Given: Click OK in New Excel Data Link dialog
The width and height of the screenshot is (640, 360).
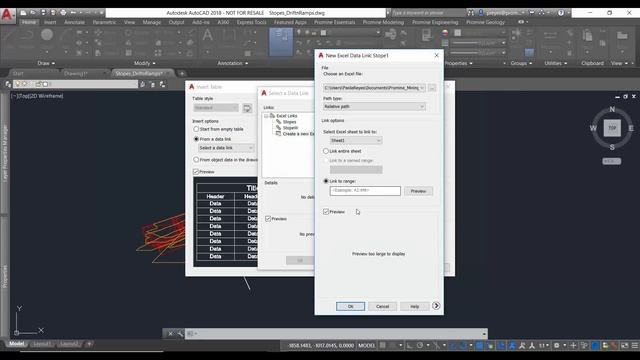Looking at the screenshot, I should point(350,306).
